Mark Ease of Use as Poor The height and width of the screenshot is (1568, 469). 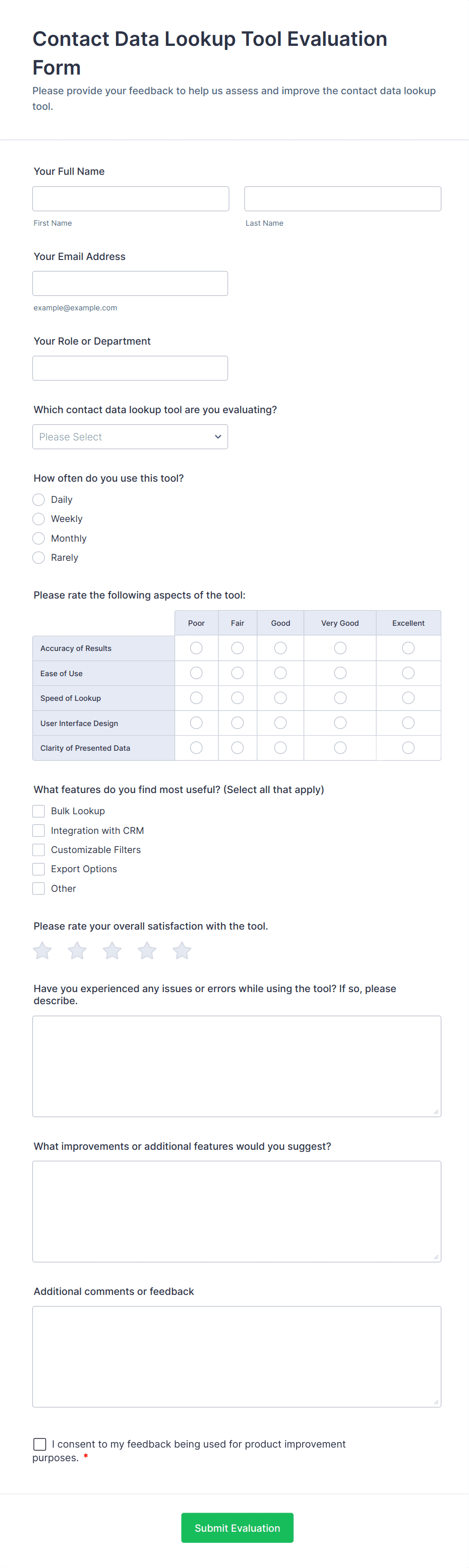click(x=196, y=673)
